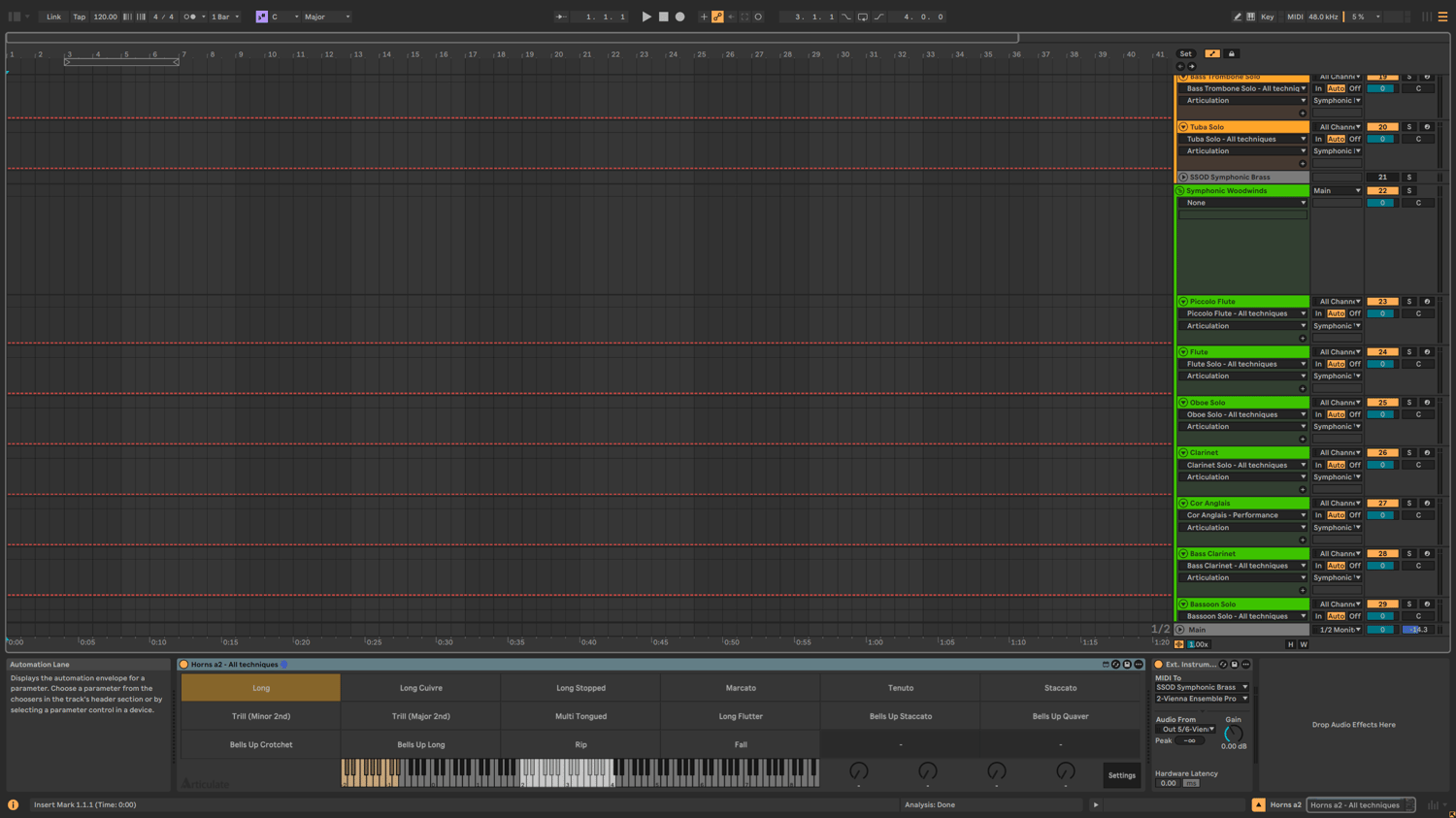
Task: Click the Link button
Action: [53, 16]
